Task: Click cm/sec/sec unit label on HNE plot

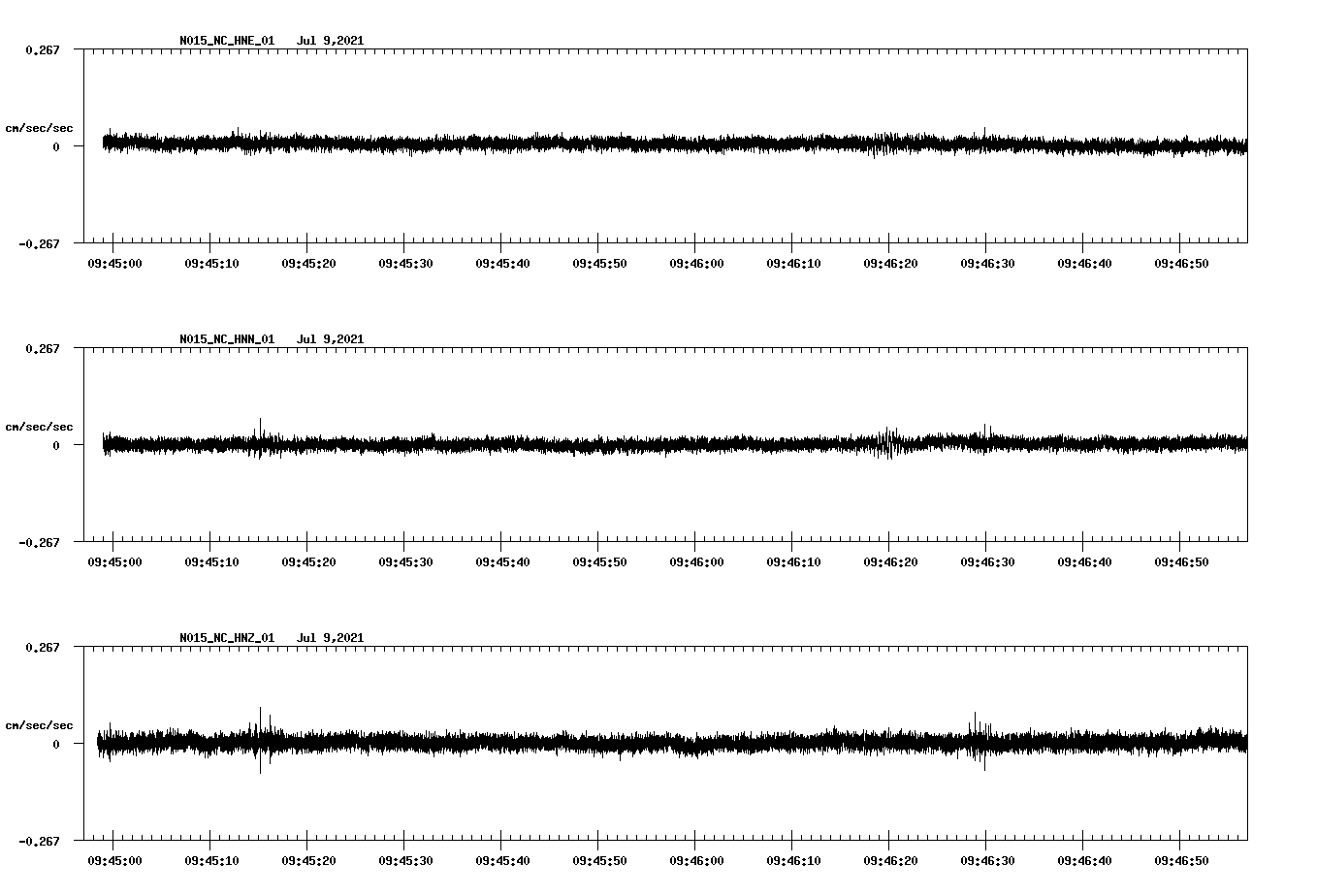Action: [x=40, y=128]
